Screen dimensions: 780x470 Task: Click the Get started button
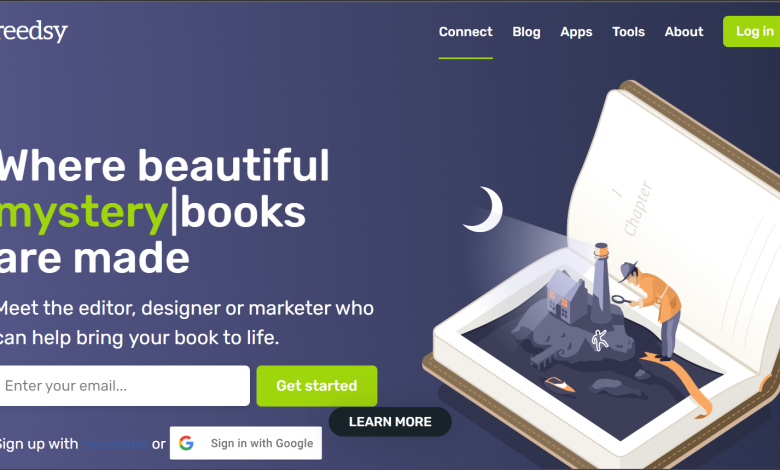click(317, 386)
